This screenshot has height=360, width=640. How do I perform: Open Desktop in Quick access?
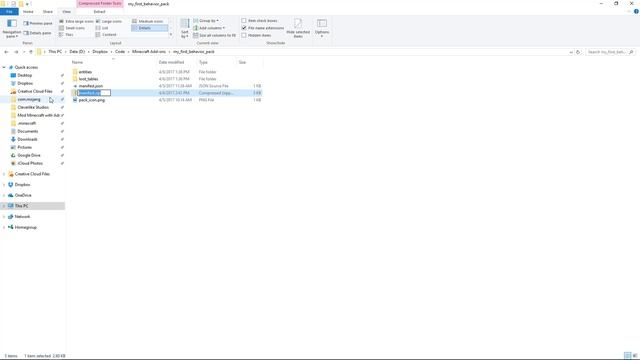(x=24, y=76)
